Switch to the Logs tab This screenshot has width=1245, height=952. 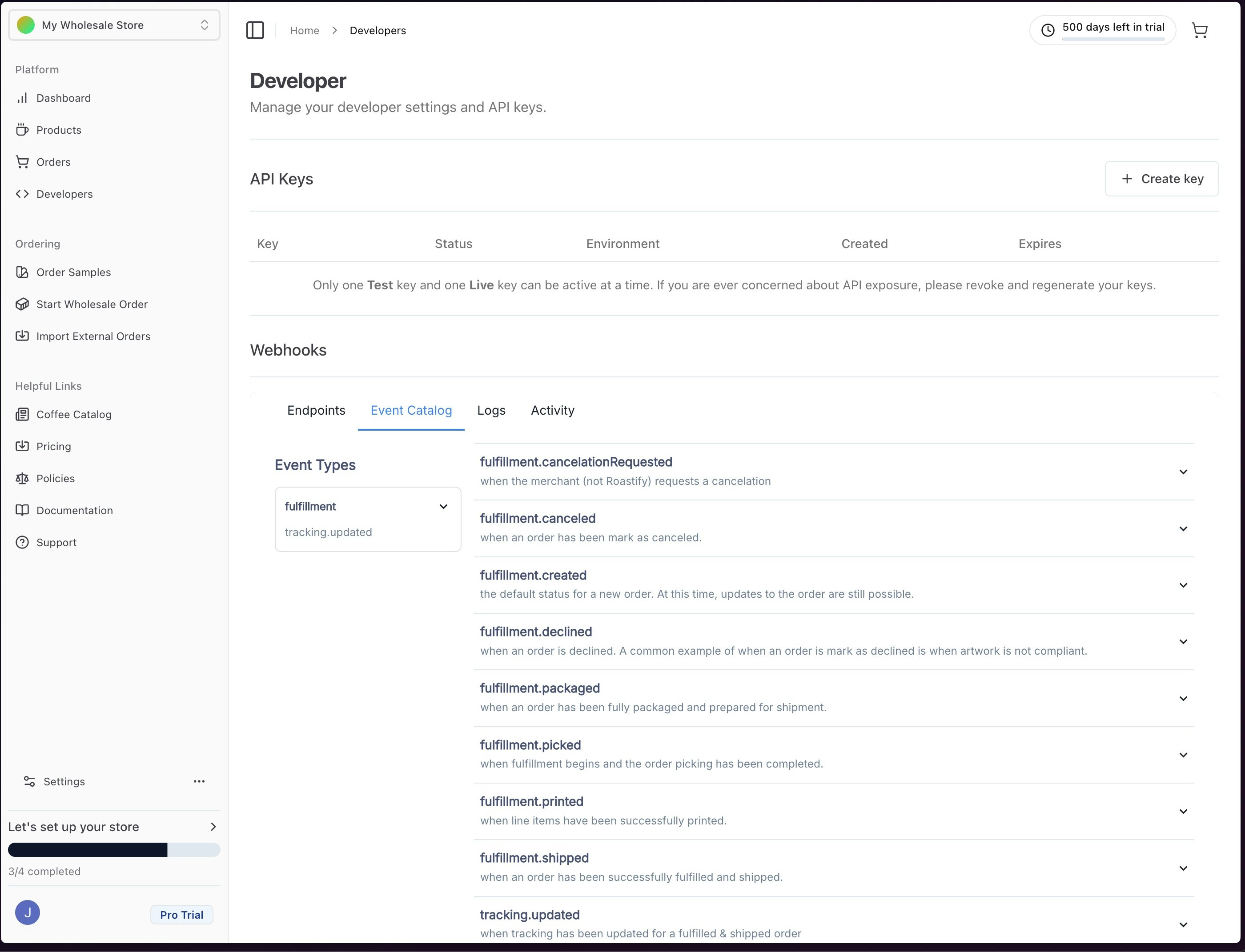pos(491,410)
